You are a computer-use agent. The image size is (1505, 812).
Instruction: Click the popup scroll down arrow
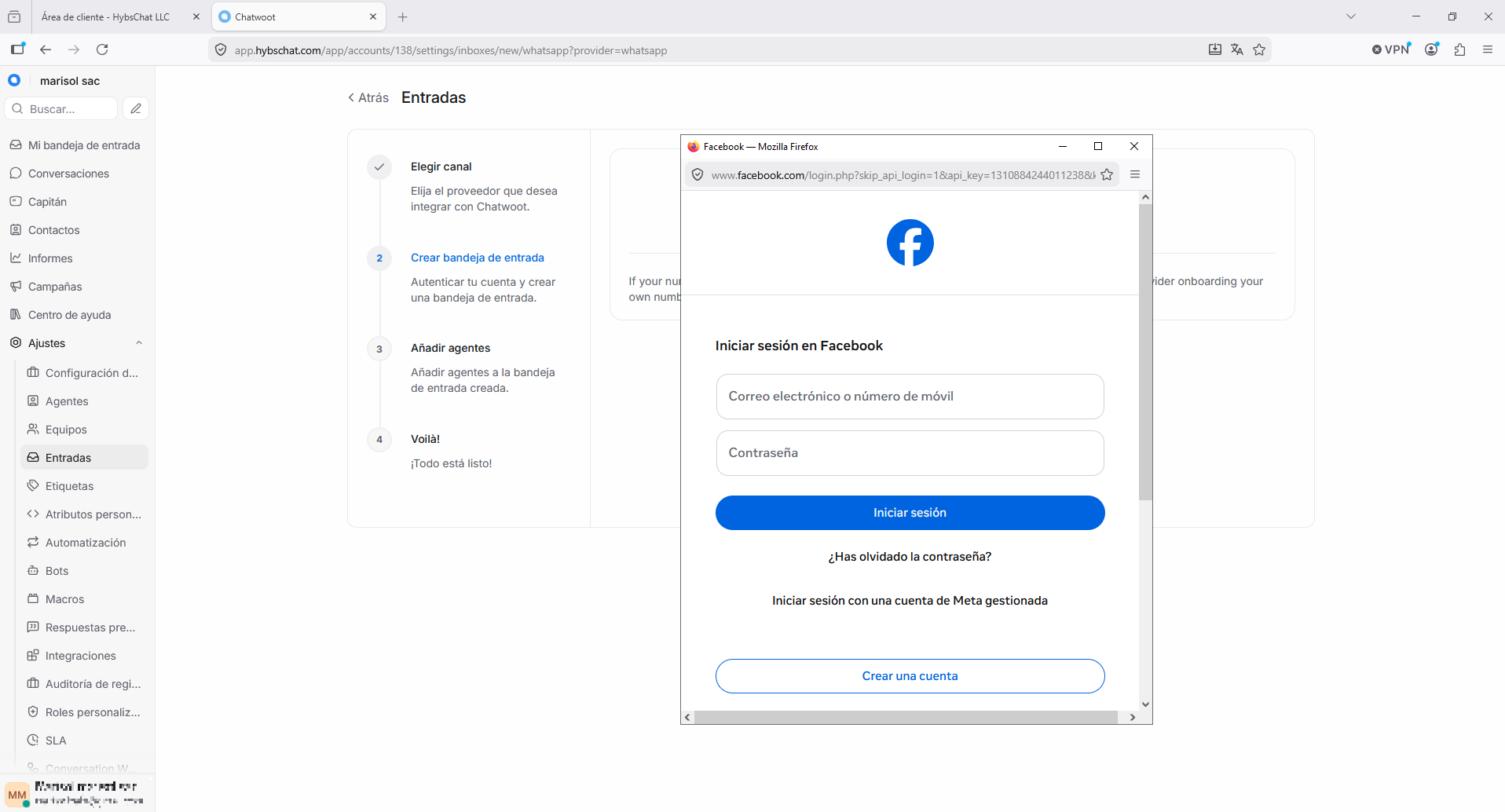click(x=1145, y=704)
